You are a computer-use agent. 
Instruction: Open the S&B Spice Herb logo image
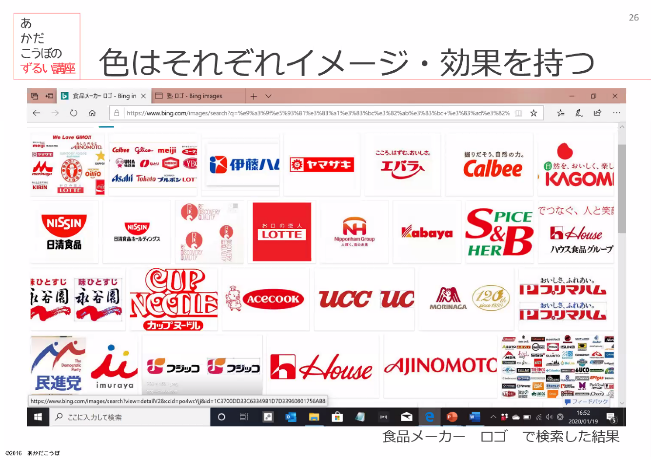pos(499,232)
